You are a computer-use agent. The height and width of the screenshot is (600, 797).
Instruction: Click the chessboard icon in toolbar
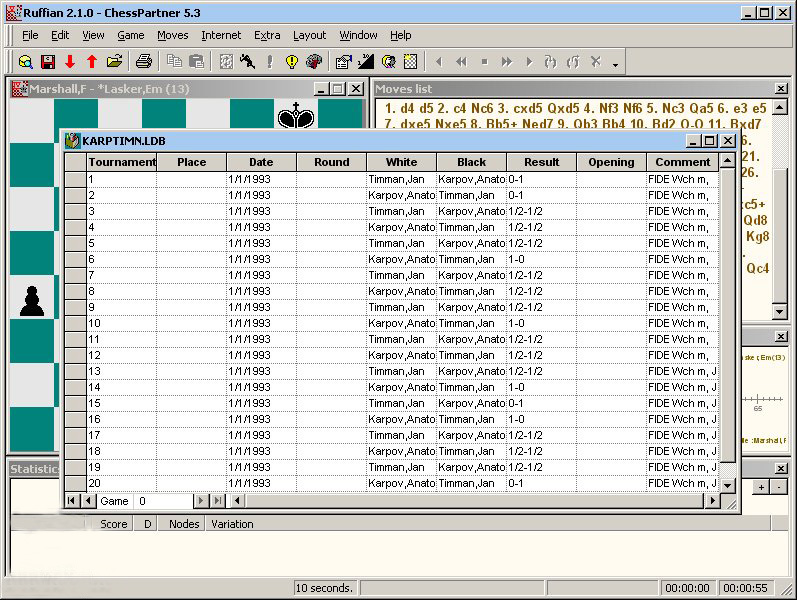(x=410, y=62)
